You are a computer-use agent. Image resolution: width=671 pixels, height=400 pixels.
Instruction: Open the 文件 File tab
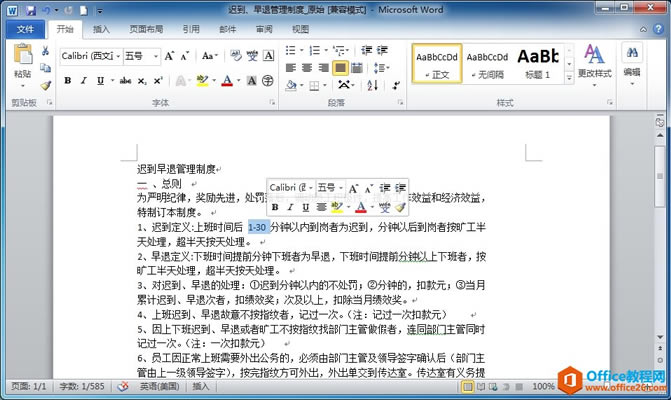click(25, 29)
